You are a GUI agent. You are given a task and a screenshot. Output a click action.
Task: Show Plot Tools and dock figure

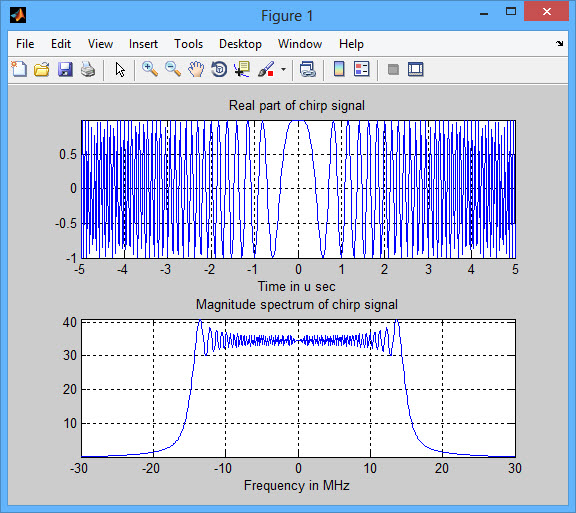pyautogui.click(x=415, y=69)
